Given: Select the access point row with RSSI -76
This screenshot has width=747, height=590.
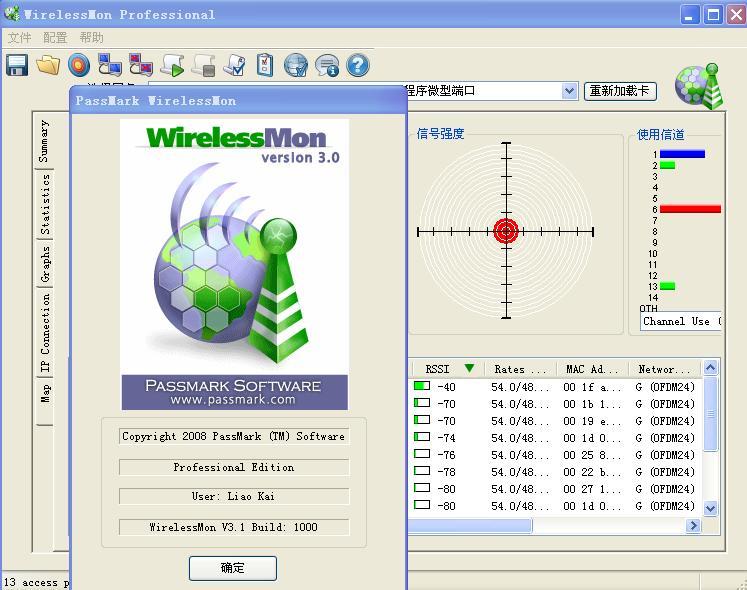Looking at the screenshot, I should coord(554,455).
